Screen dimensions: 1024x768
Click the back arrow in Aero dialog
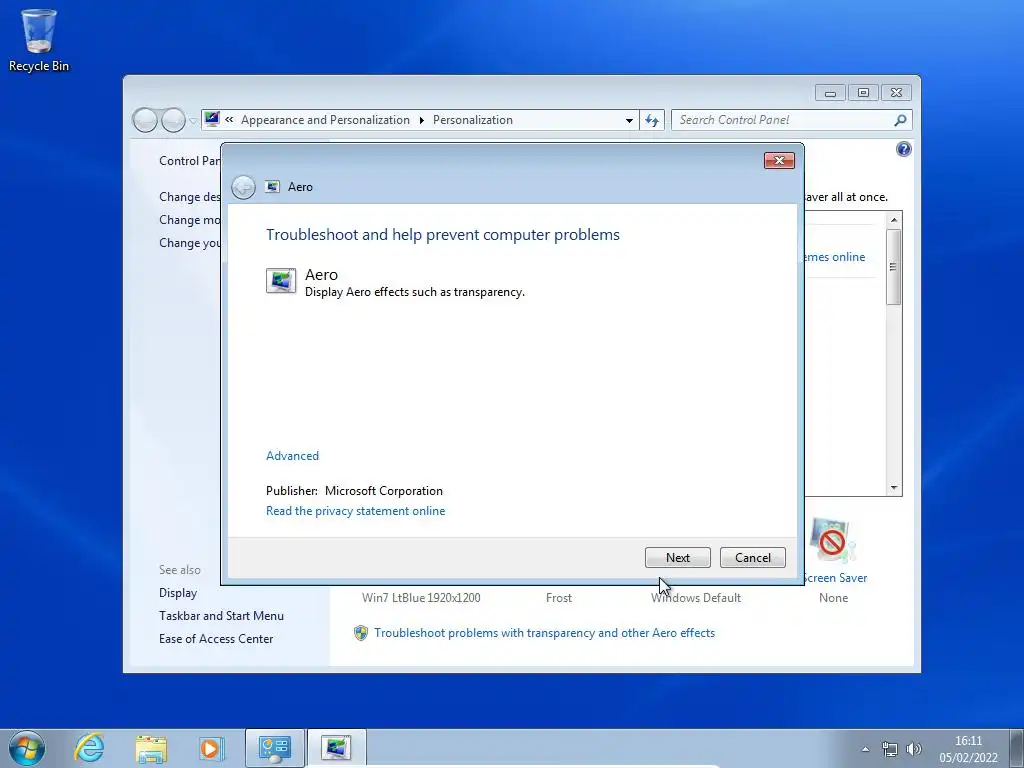pyautogui.click(x=243, y=187)
